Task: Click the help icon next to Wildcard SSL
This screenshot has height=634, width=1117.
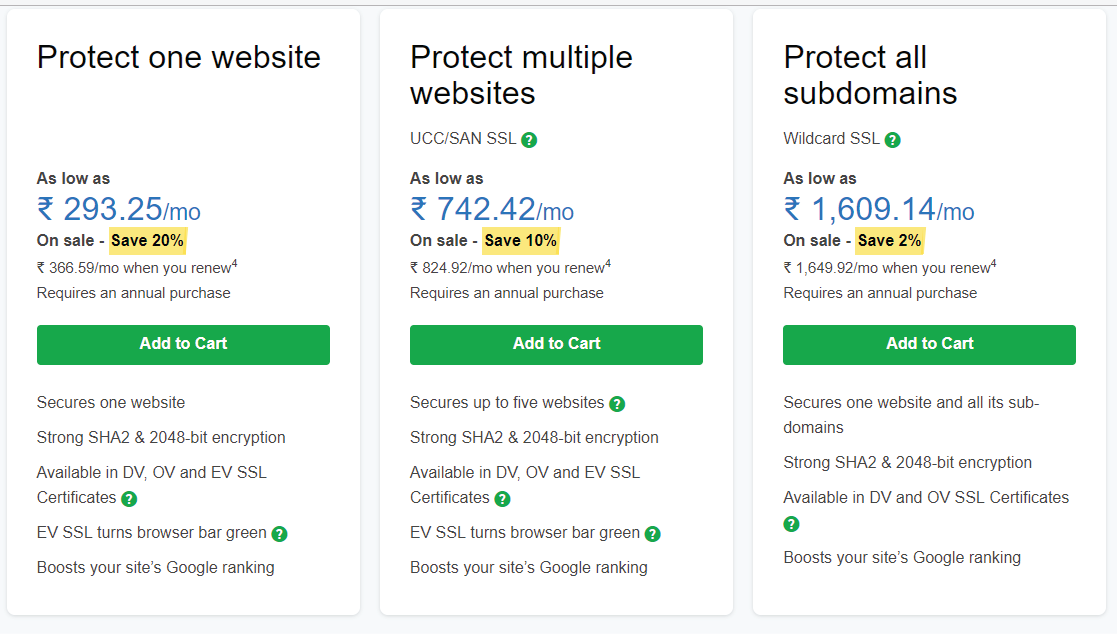Action: click(x=892, y=140)
